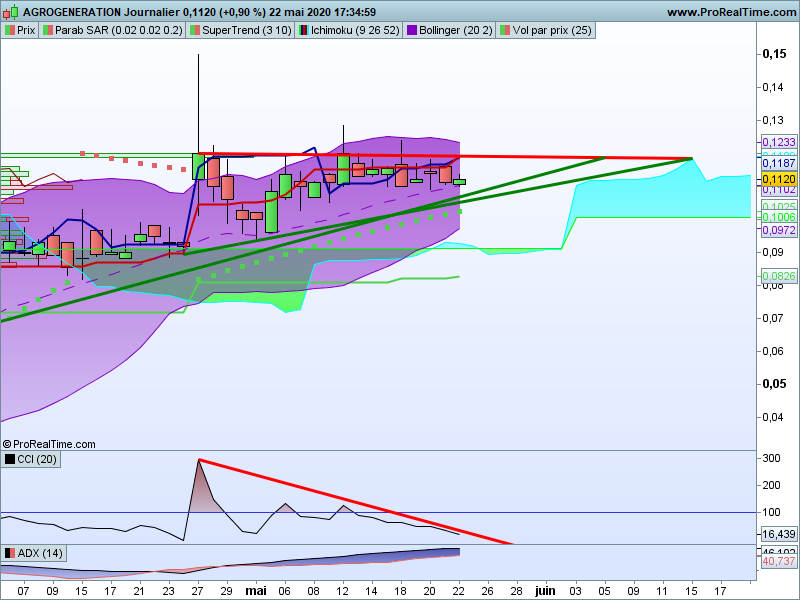
Task: Click the www.ProRealTime.com link
Action: click(732, 12)
